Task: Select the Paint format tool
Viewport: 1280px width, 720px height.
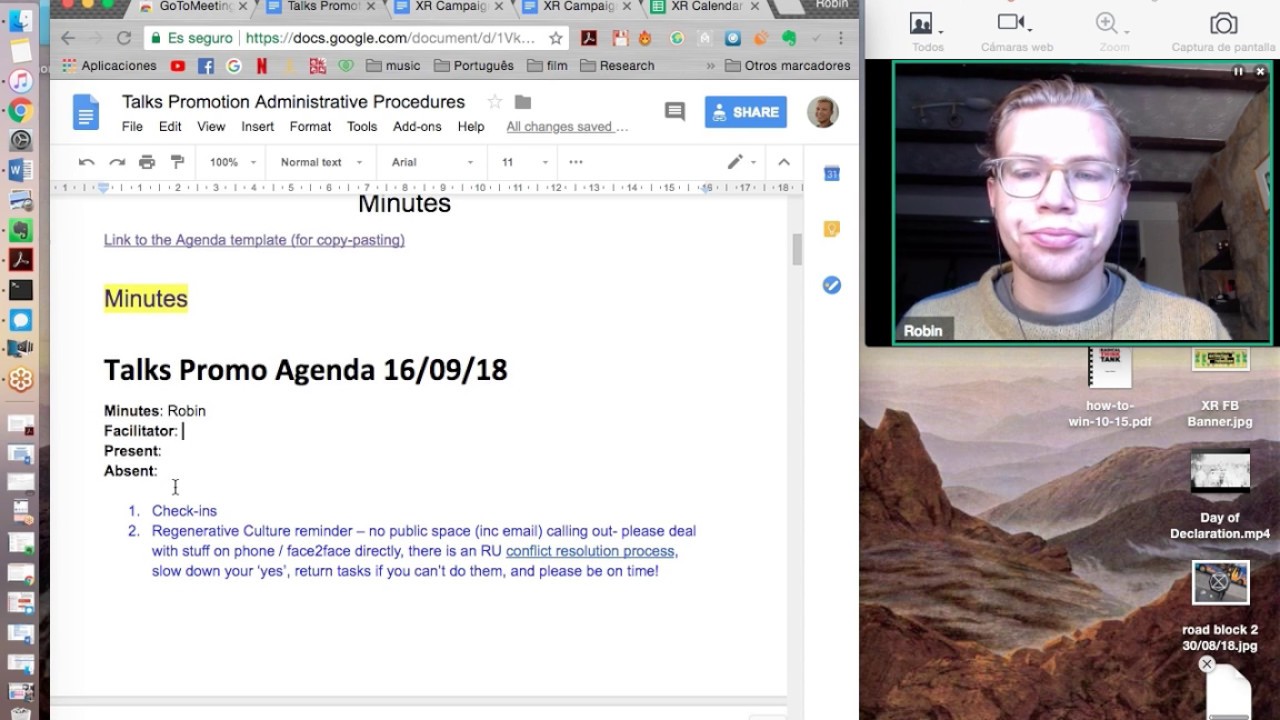Action: click(x=177, y=162)
